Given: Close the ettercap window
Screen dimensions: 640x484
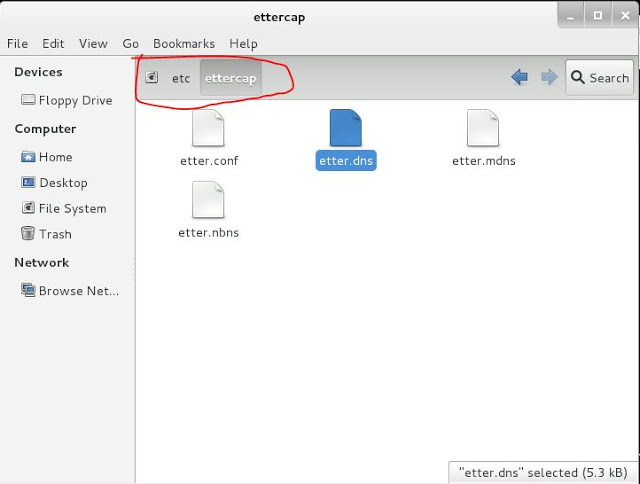Looking at the screenshot, I should [625, 16].
